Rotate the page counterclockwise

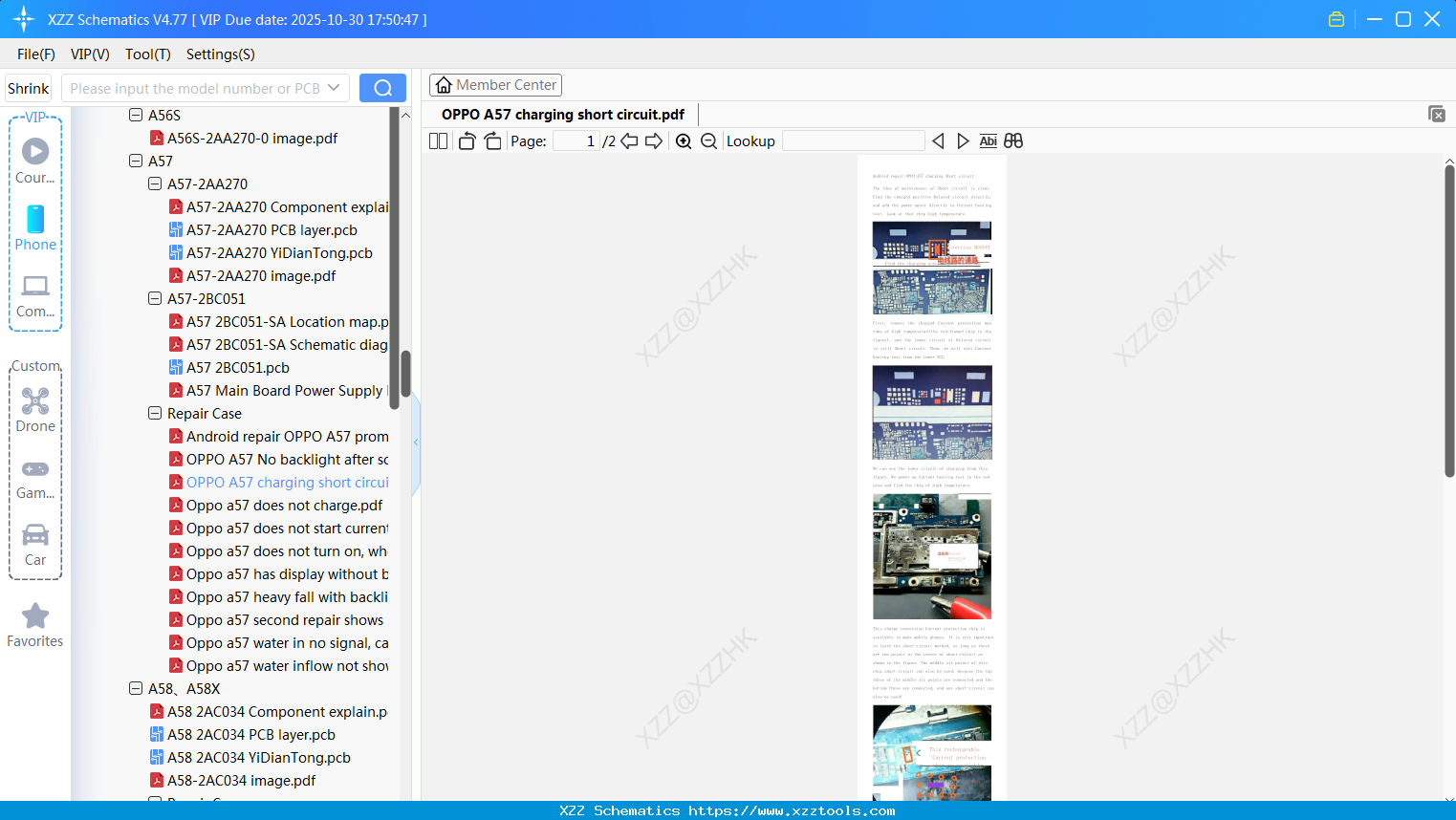click(x=467, y=141)
